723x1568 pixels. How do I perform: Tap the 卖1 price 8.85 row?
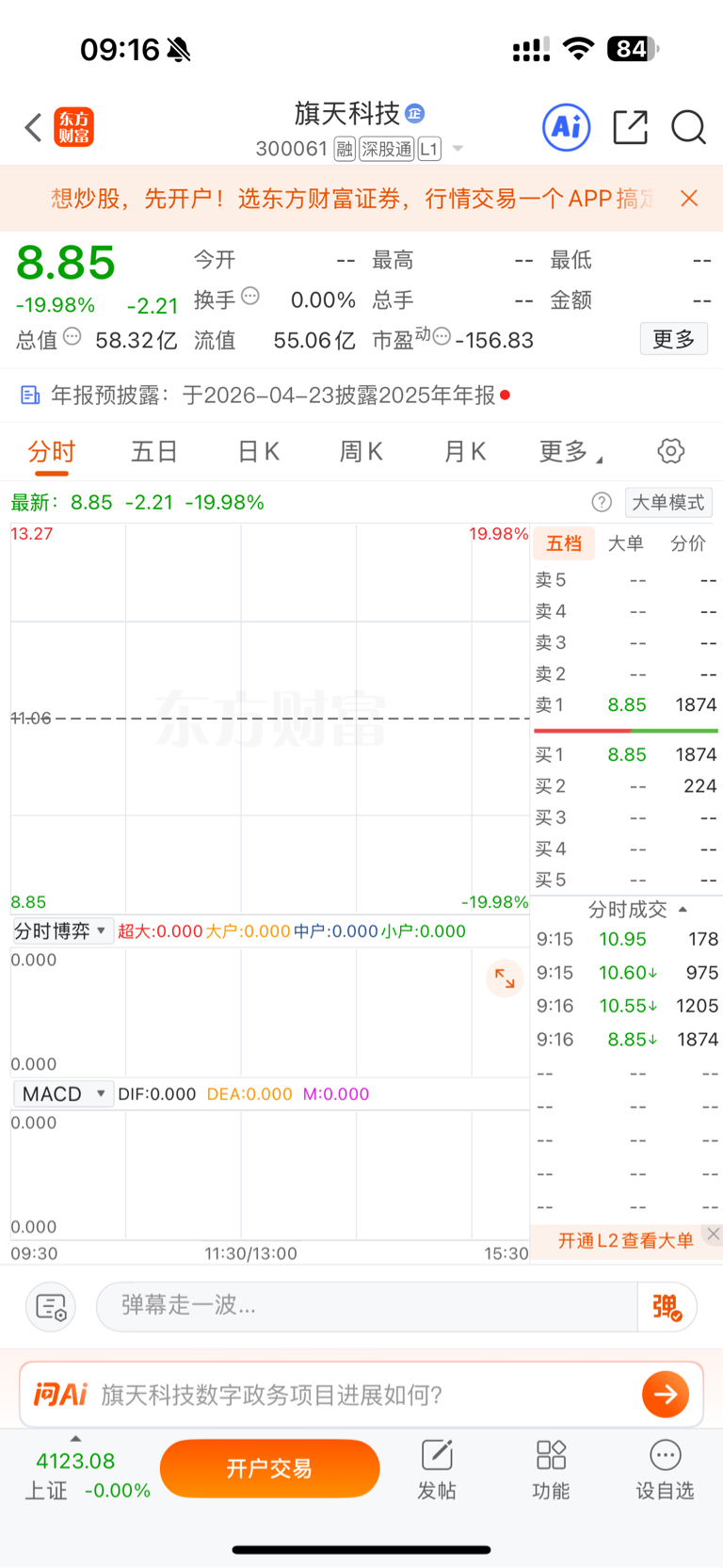coord(626,705)
